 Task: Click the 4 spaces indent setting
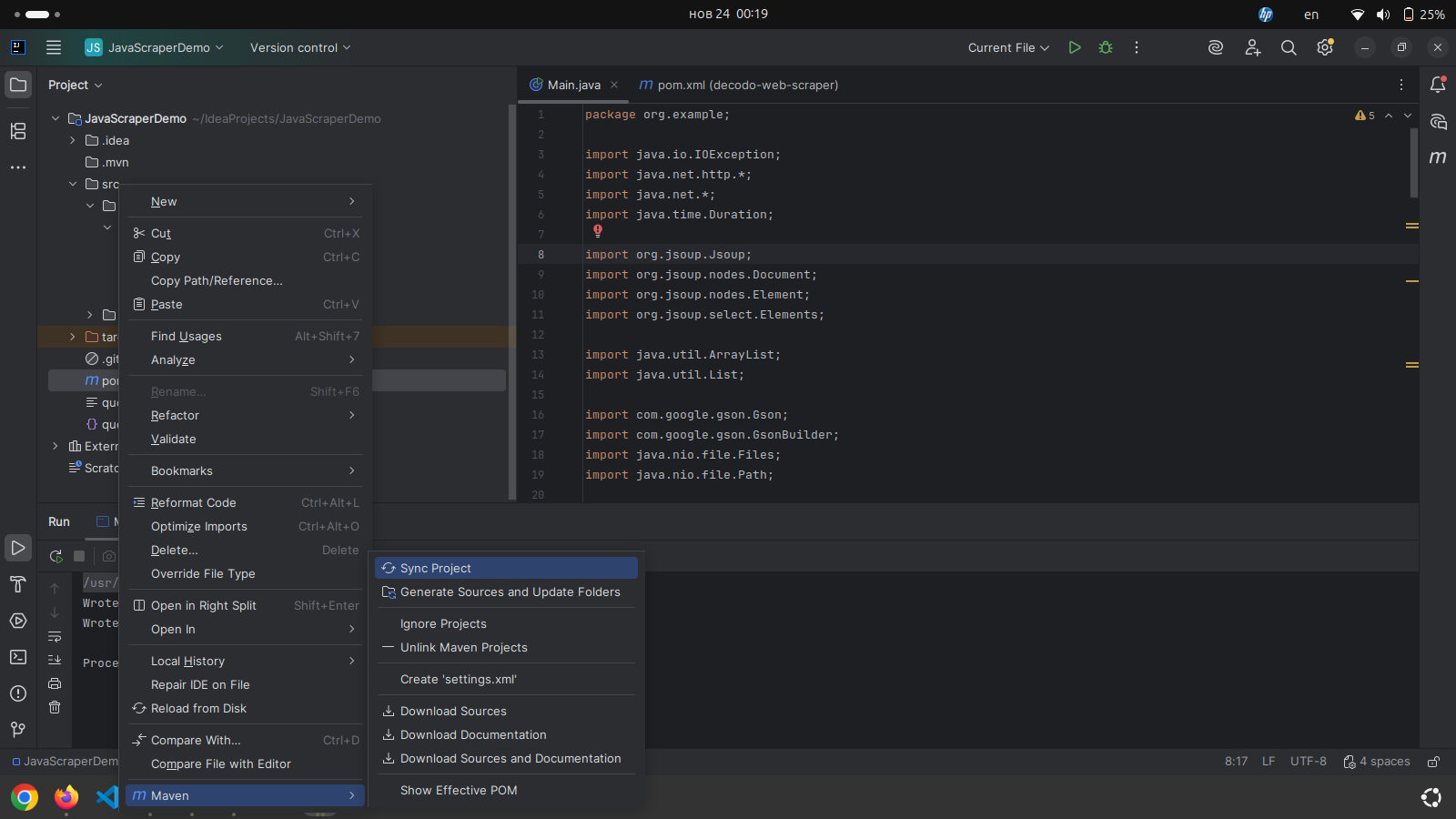pyautogui.click(x=1377, y=762)
